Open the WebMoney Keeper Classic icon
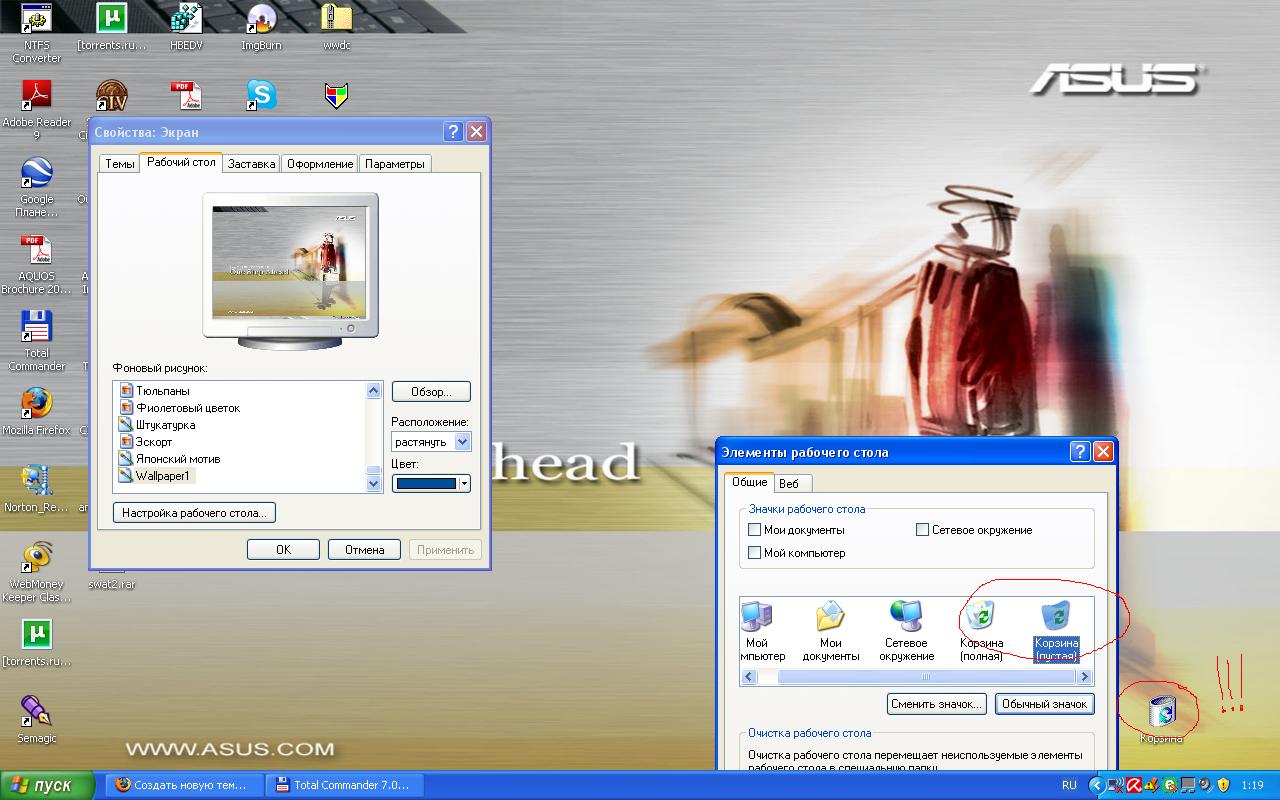The image size is (1280, 800). (36, 558)
